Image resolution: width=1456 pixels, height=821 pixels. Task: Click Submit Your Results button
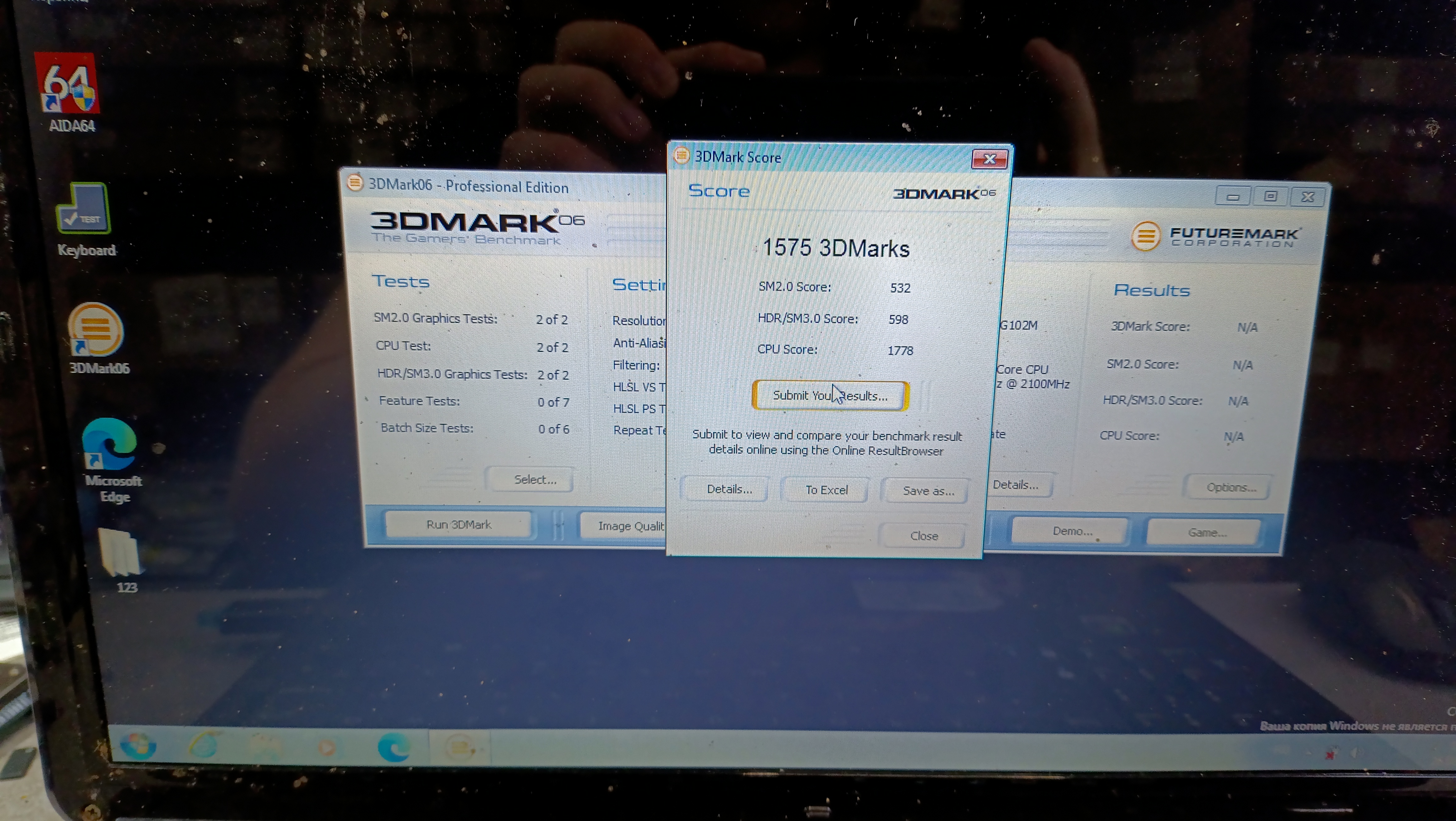pos(830,395)
